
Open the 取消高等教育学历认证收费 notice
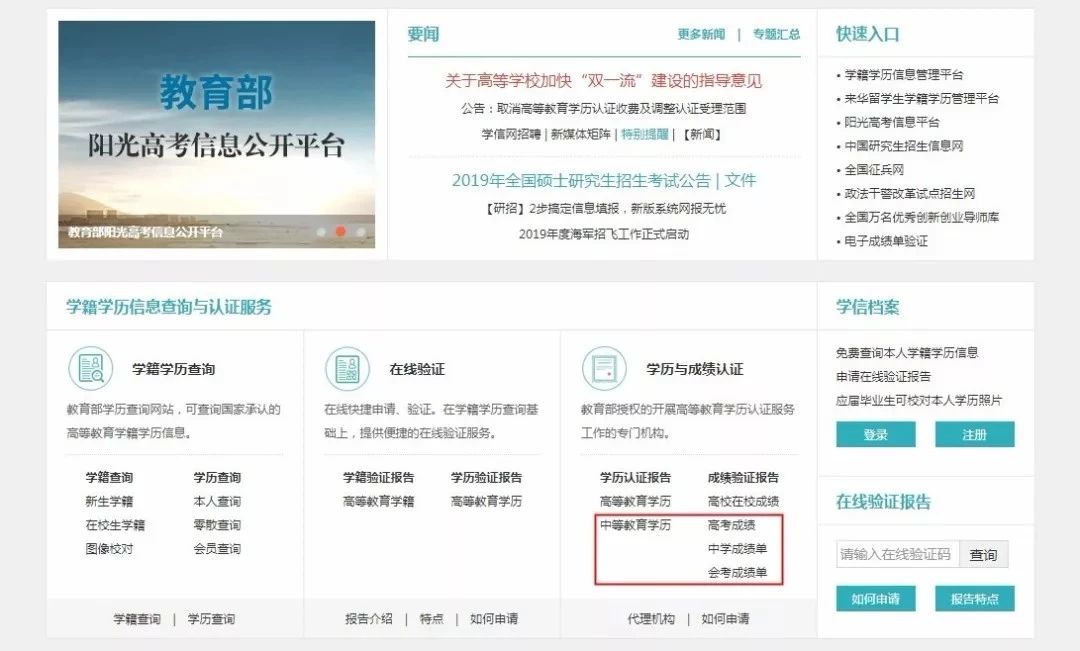click(x=603, y=108)
